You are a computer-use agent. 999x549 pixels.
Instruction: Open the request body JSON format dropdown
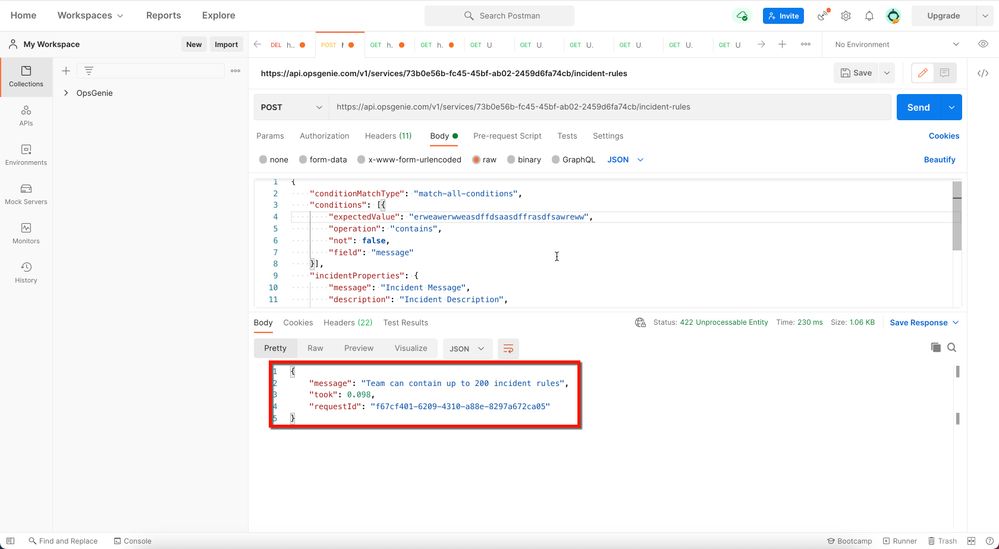point(625,160)
